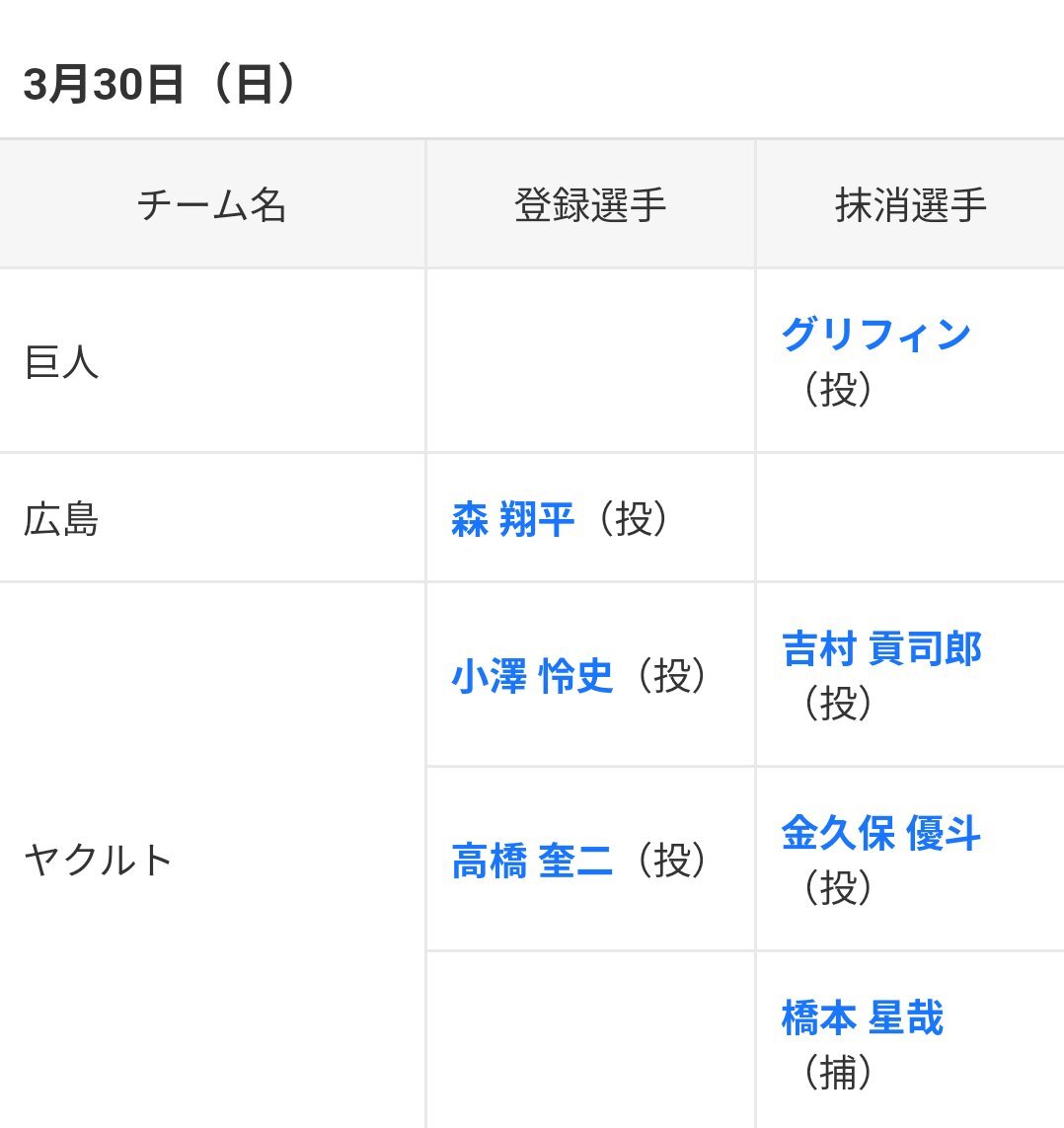Open 吉村 貢司郎 player profile
Image resolution: width=1064 pixels, height=1128 pixels.
click(x=881, y=649)
